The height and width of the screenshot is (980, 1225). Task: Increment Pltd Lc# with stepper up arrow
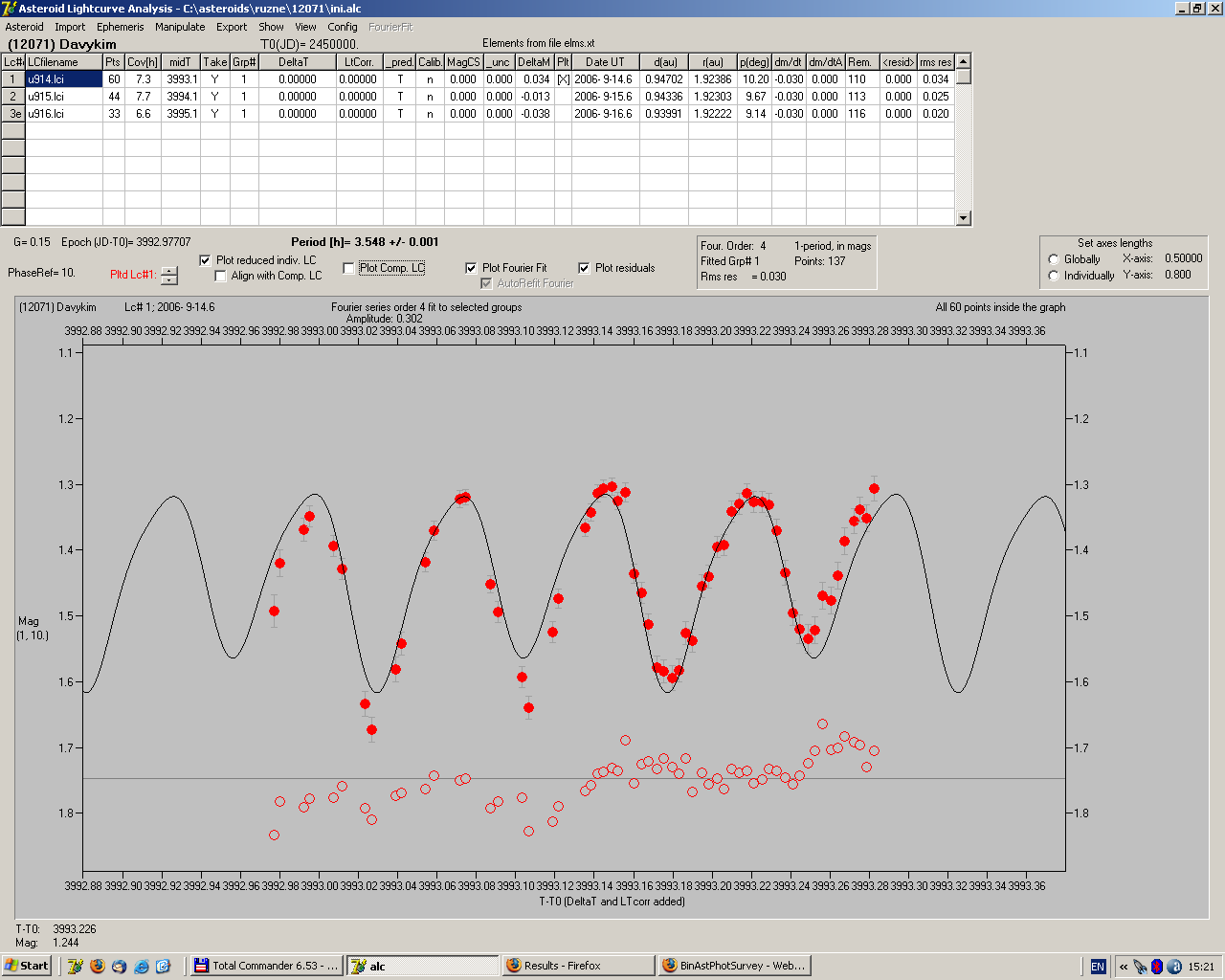(169, 271)
